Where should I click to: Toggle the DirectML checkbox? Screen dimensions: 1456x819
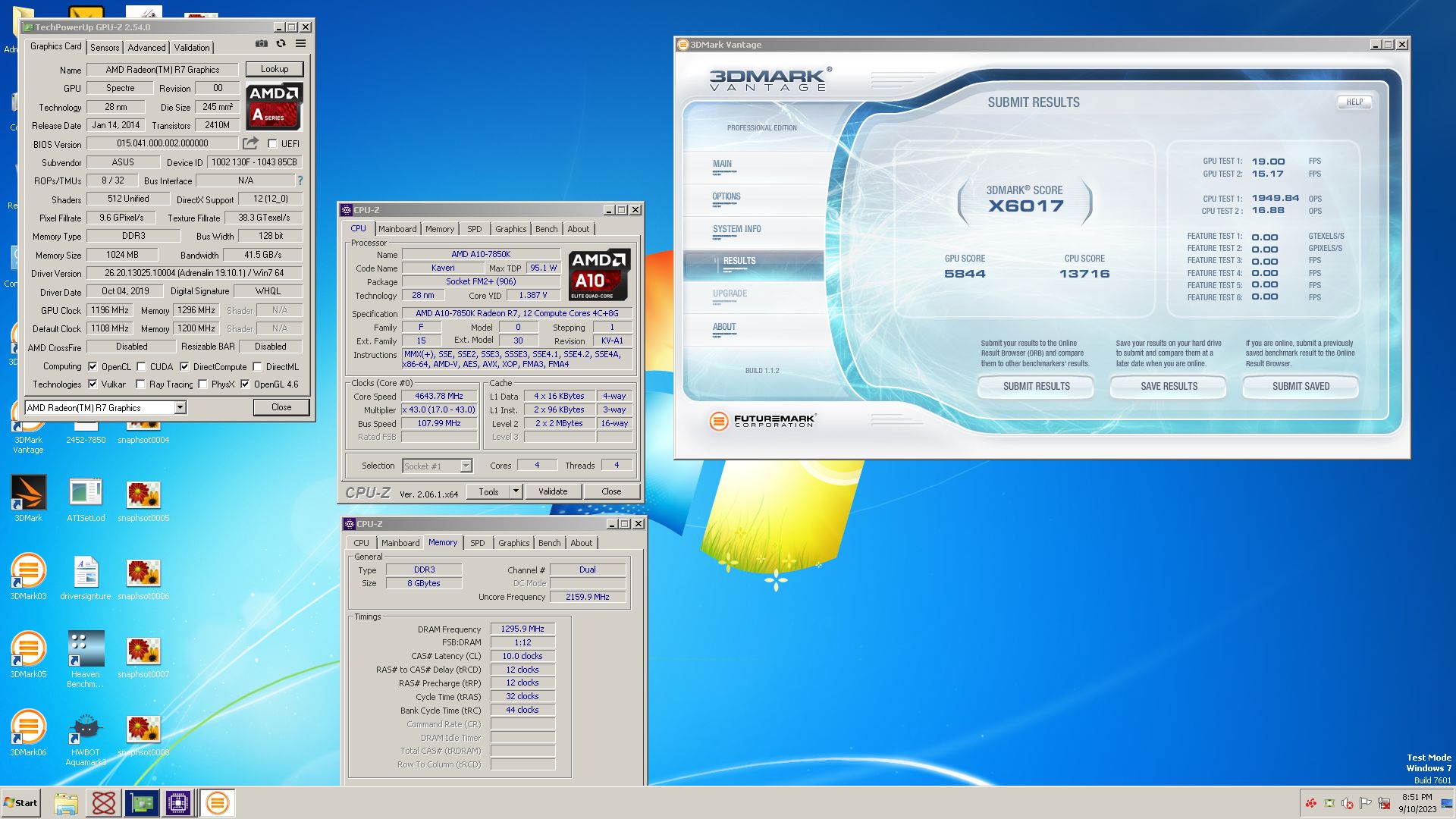[x=257, y=366]
